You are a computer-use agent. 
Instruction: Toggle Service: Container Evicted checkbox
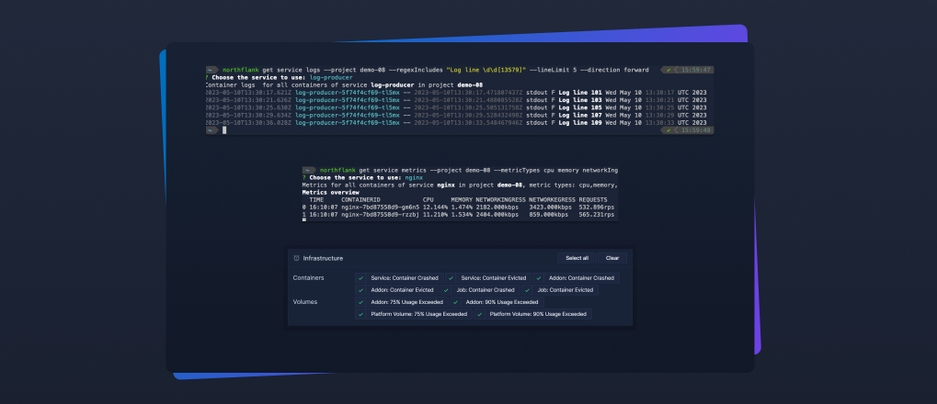point(451,278)
